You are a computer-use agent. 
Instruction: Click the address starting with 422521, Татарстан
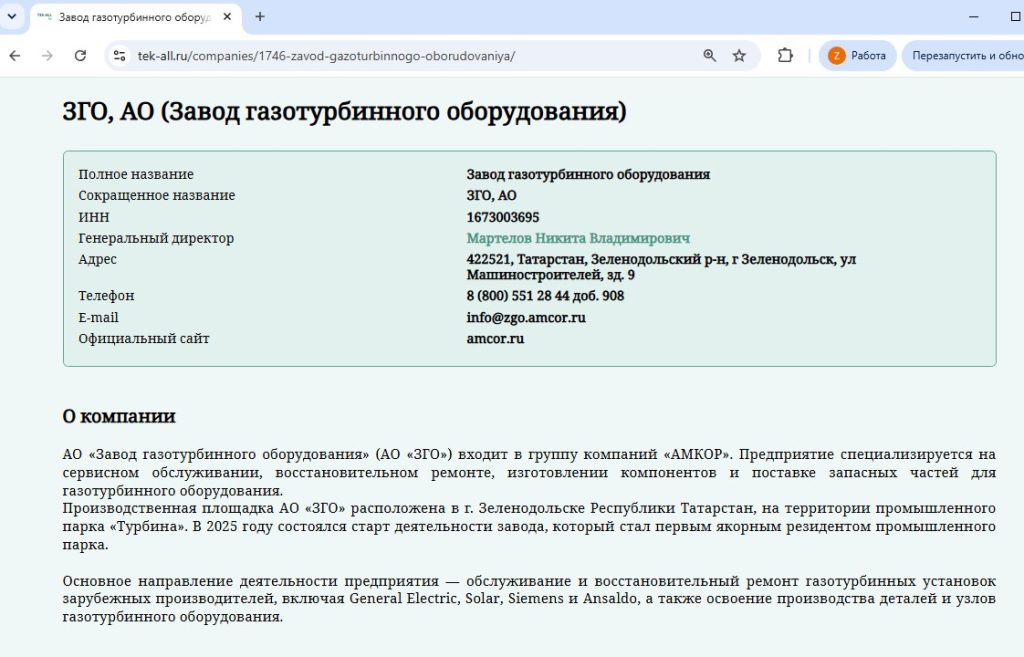coord(661,267)
